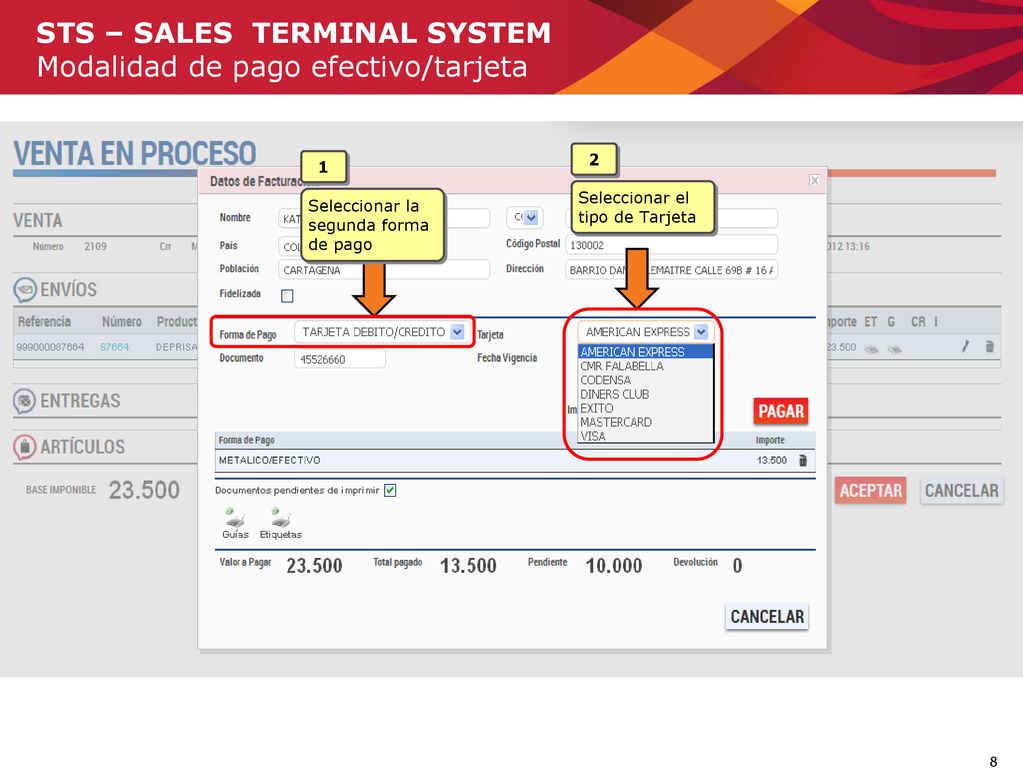Select CMR FALABELLA in card list
Screen dimensions: 1023x783
(x=646, y=366)
